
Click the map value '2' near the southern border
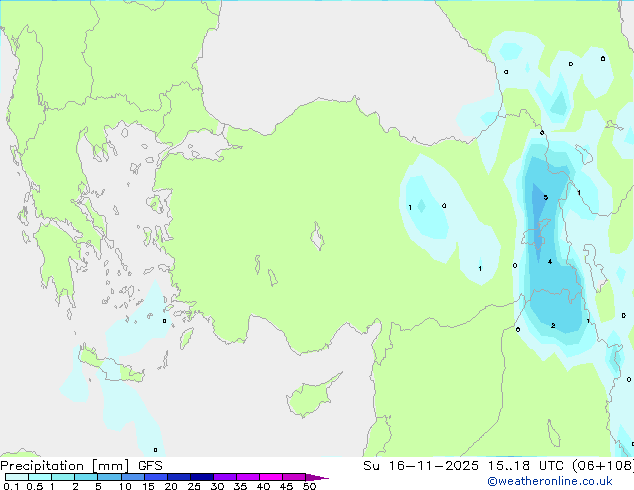click(x=553, y=325)
